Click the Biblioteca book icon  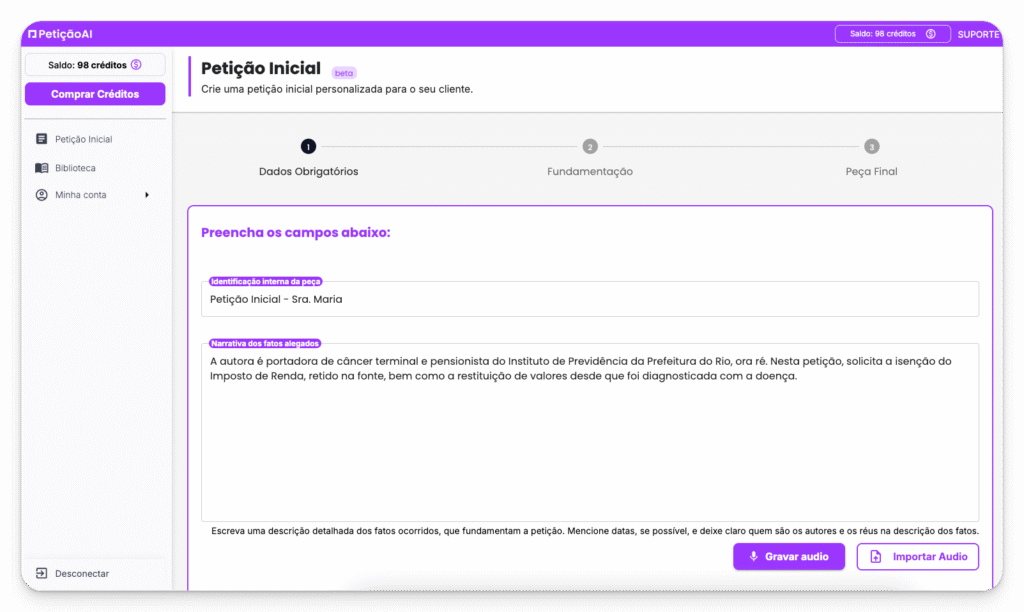pos(41,168)
